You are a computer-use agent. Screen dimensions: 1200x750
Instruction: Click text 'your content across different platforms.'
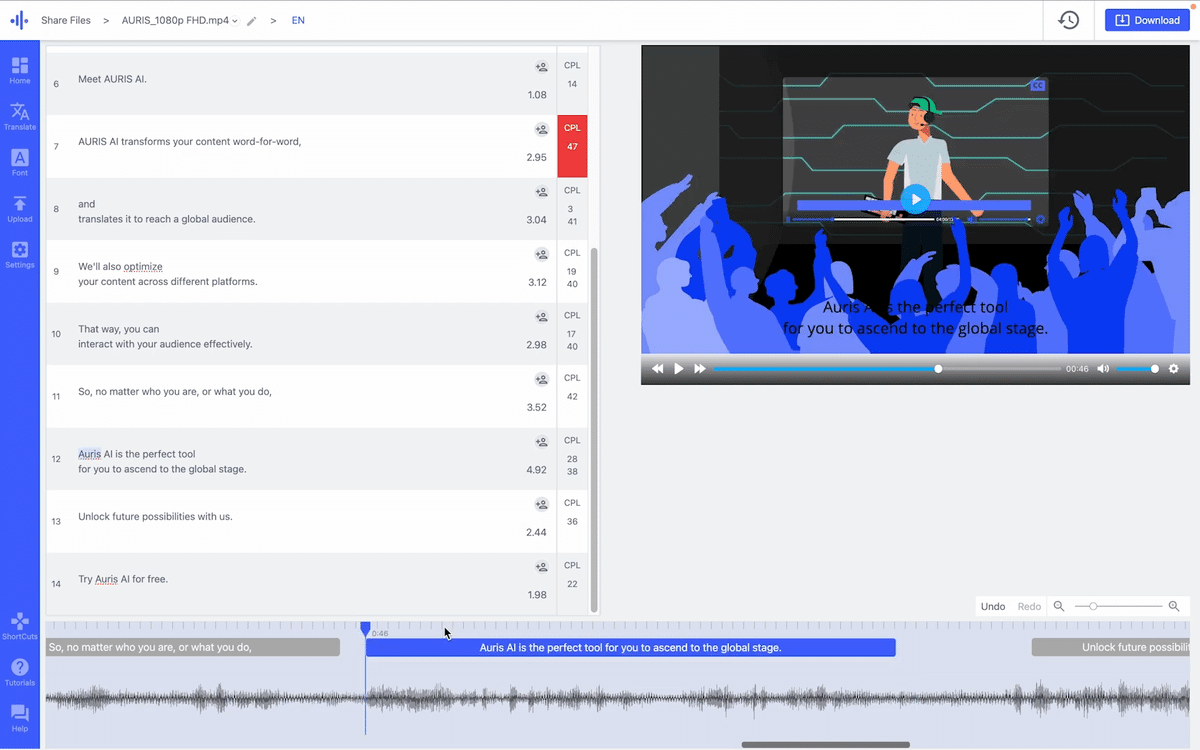tap(168, 282)
